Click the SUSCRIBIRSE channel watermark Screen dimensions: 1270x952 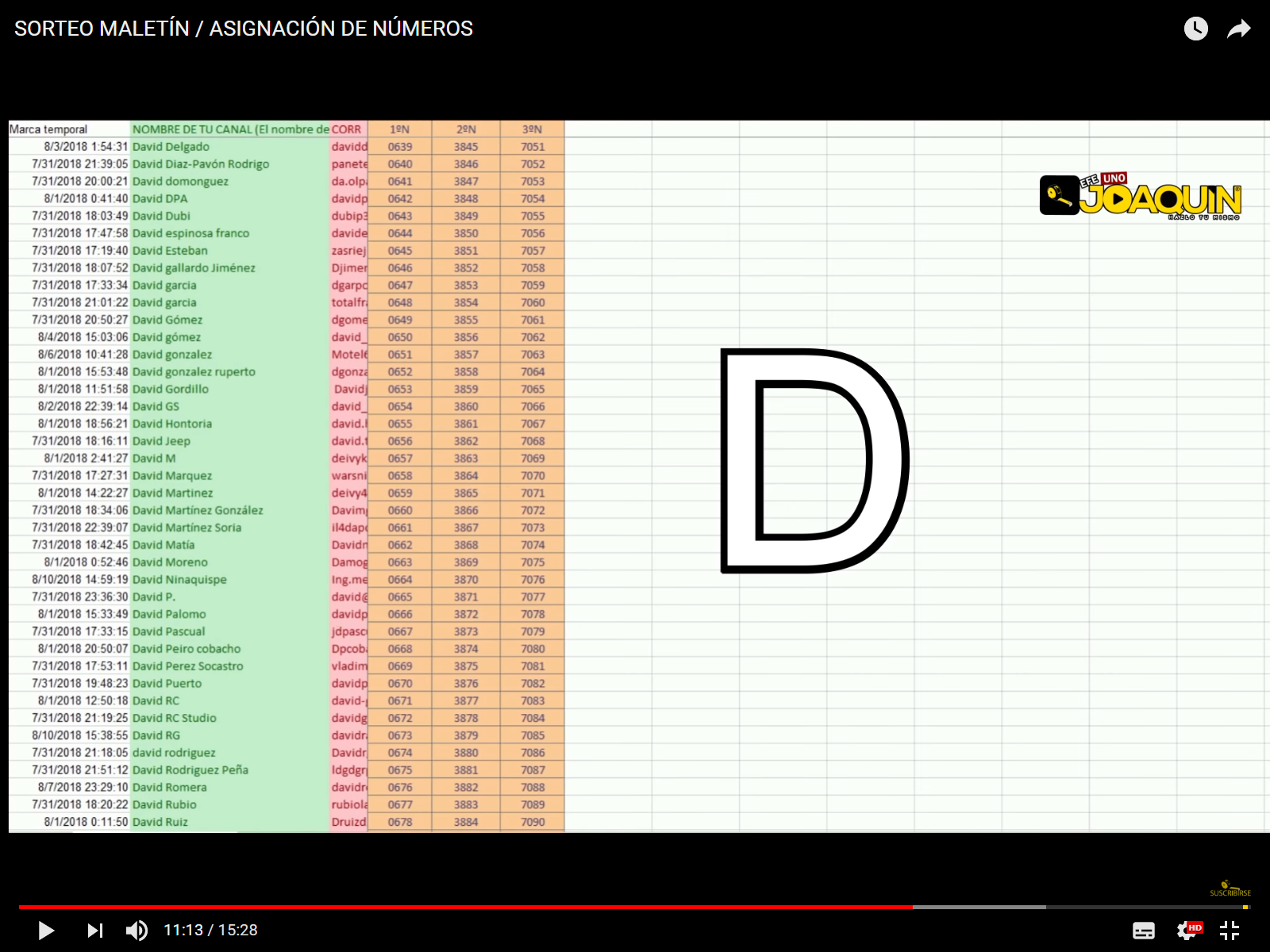click(x=1230, y=889)
